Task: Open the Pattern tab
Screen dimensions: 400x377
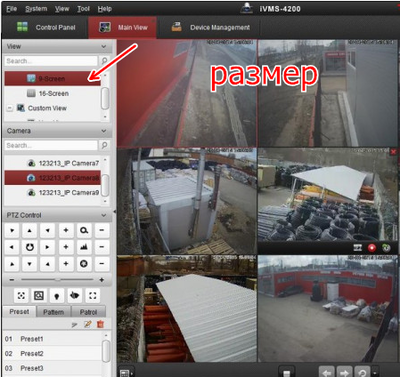Action: click(x=53, y=312)
